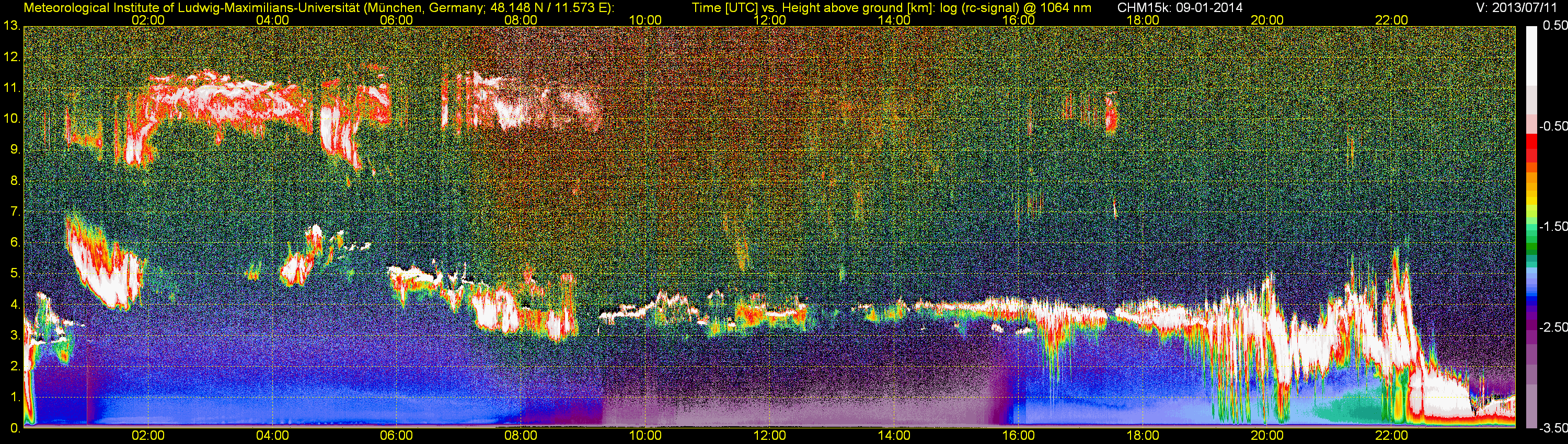Click the 13 km height axis label
1568x444 pixels.
pos(11,26)
